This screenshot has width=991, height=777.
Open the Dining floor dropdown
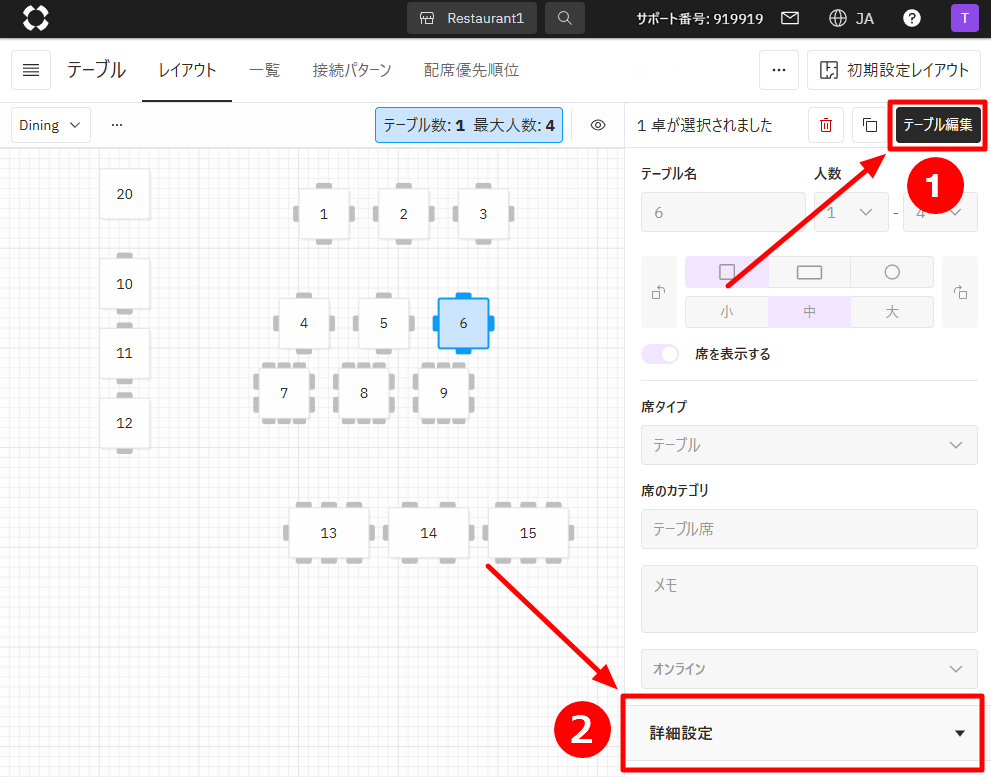click(51, 125)
